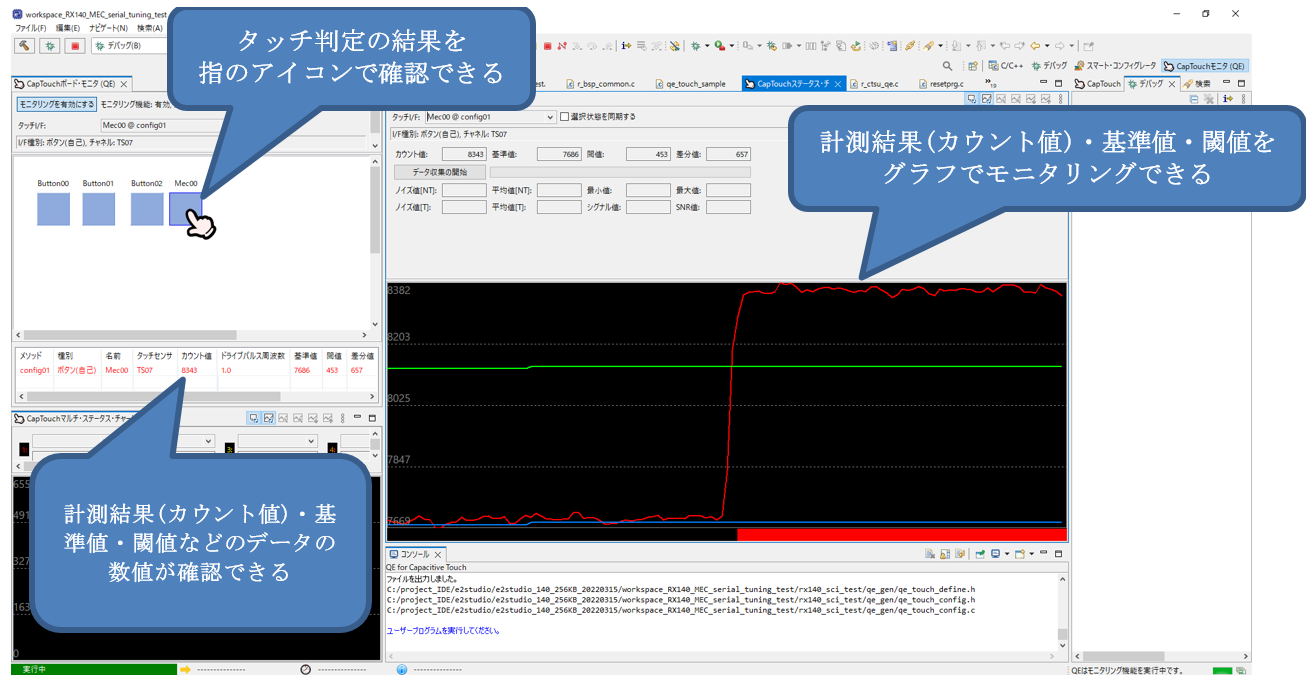The image size is (1307, 695).
Task: Click the カウント値 field showing 8343
Action: tap(464, 154)
